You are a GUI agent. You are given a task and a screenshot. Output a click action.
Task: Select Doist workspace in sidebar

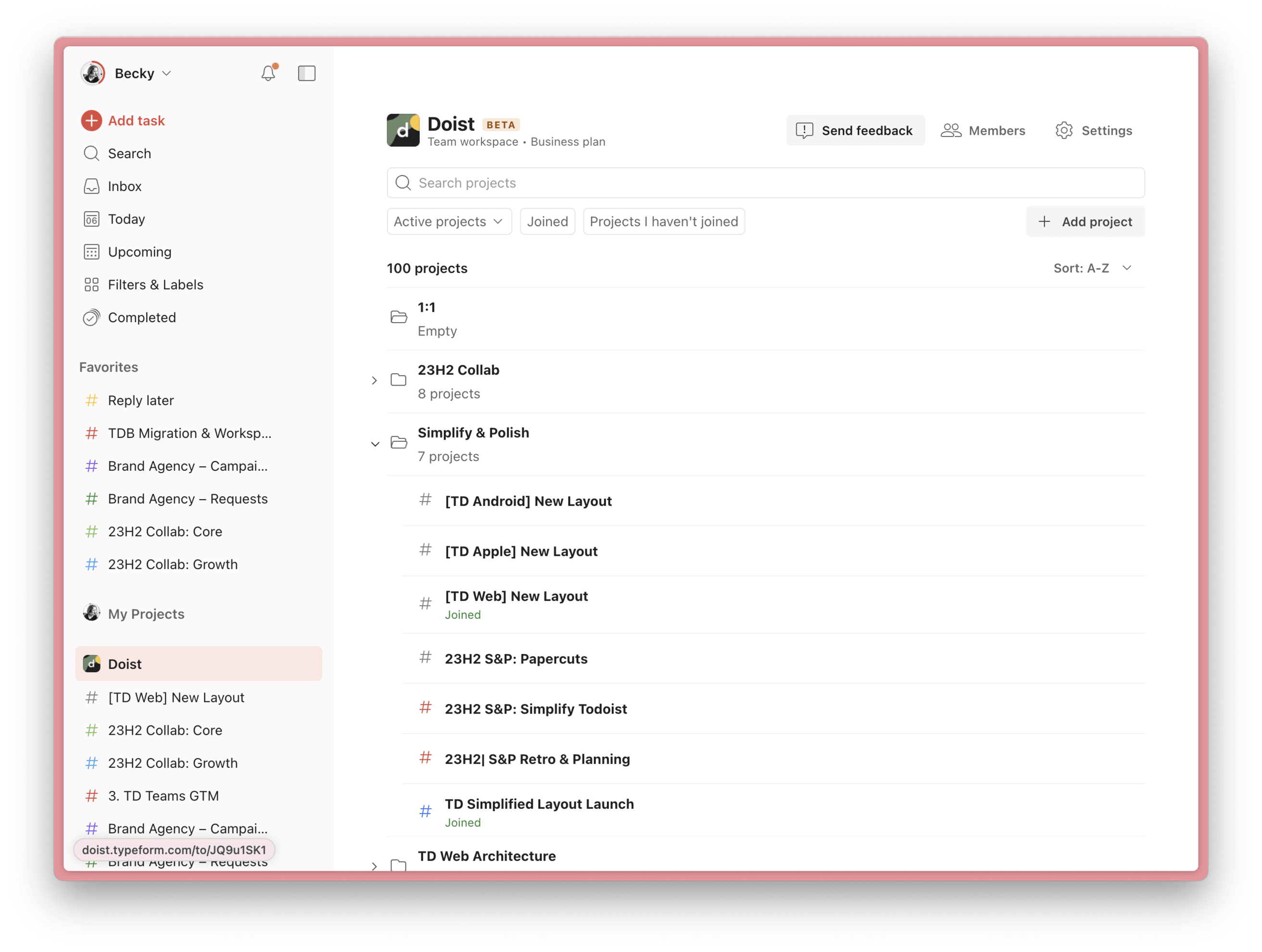pos(199,664)
